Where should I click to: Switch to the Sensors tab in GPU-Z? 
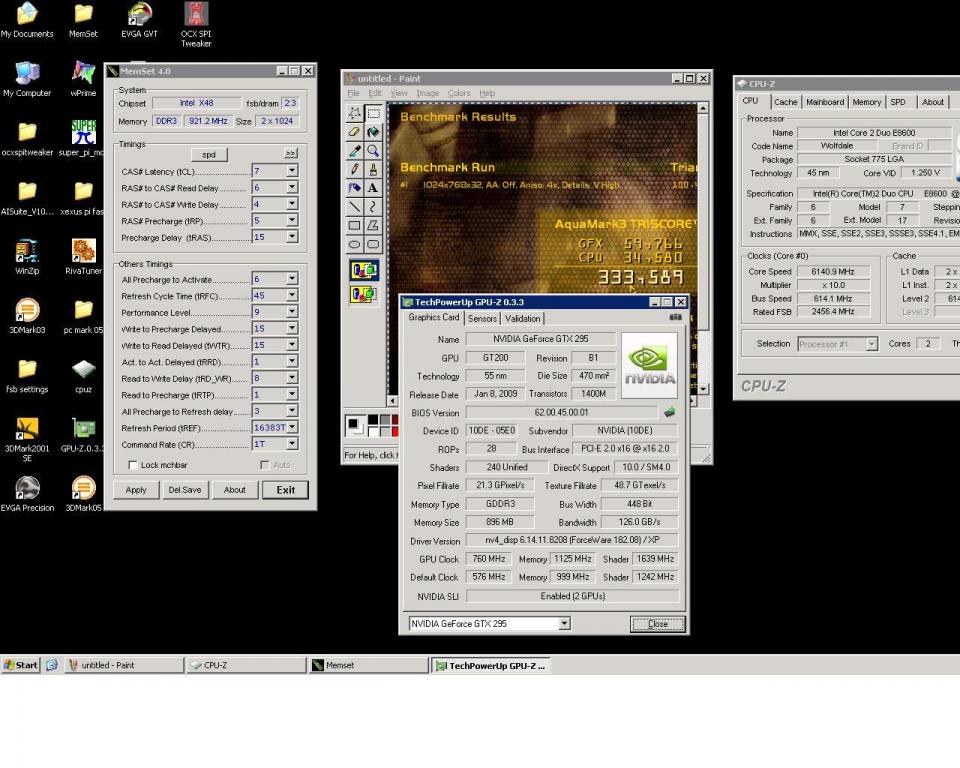(482, 318)
